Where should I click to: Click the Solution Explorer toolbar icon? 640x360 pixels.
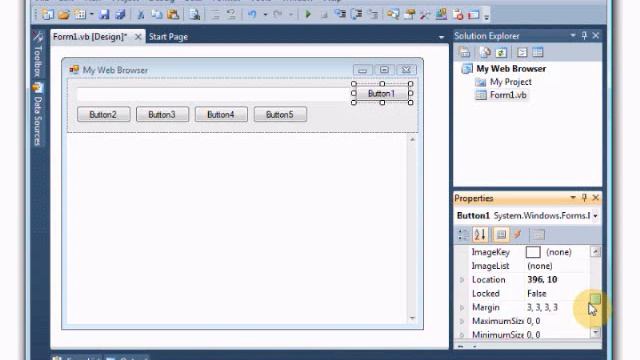coord(393,15)
